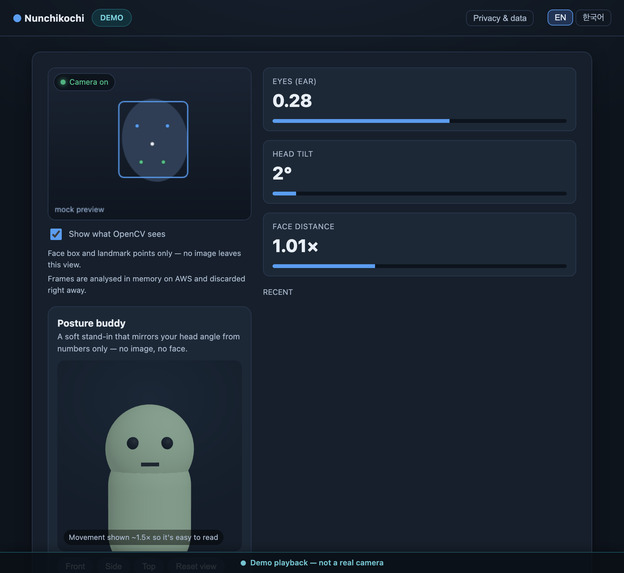Click the 0.28 EAR value
The height and width of the screenshot is (573, 624).
[x=292, y=101]
